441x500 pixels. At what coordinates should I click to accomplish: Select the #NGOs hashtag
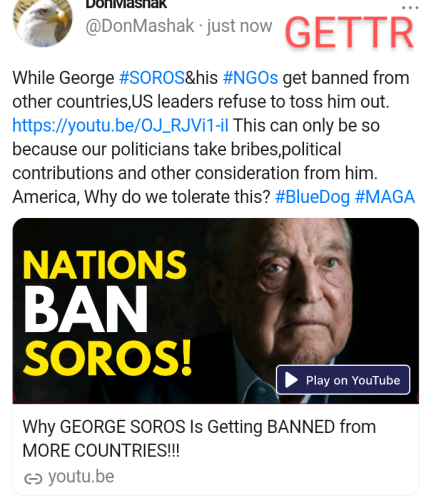pyautogui.click(x=250, y=78)
